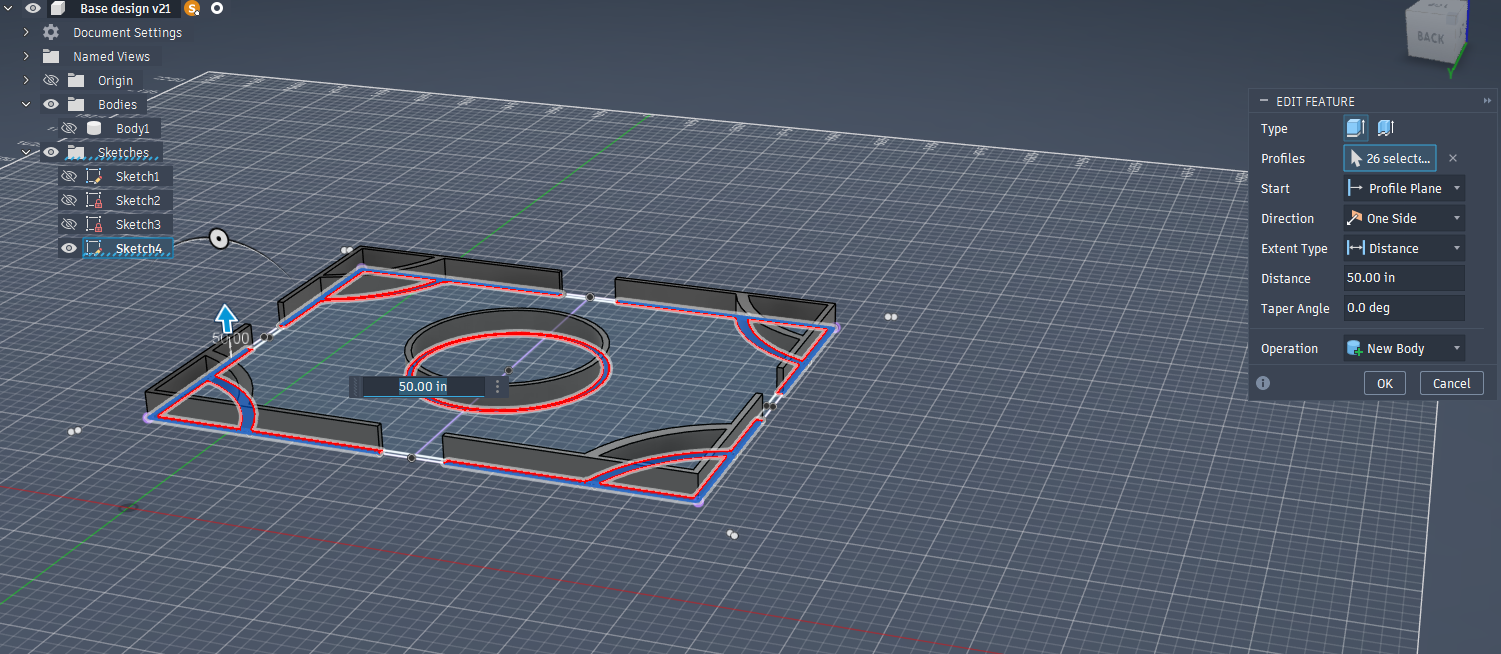This screenshot has width=1501, height=654.
Task: Select the Body1 label
Action: click(132, 129)
